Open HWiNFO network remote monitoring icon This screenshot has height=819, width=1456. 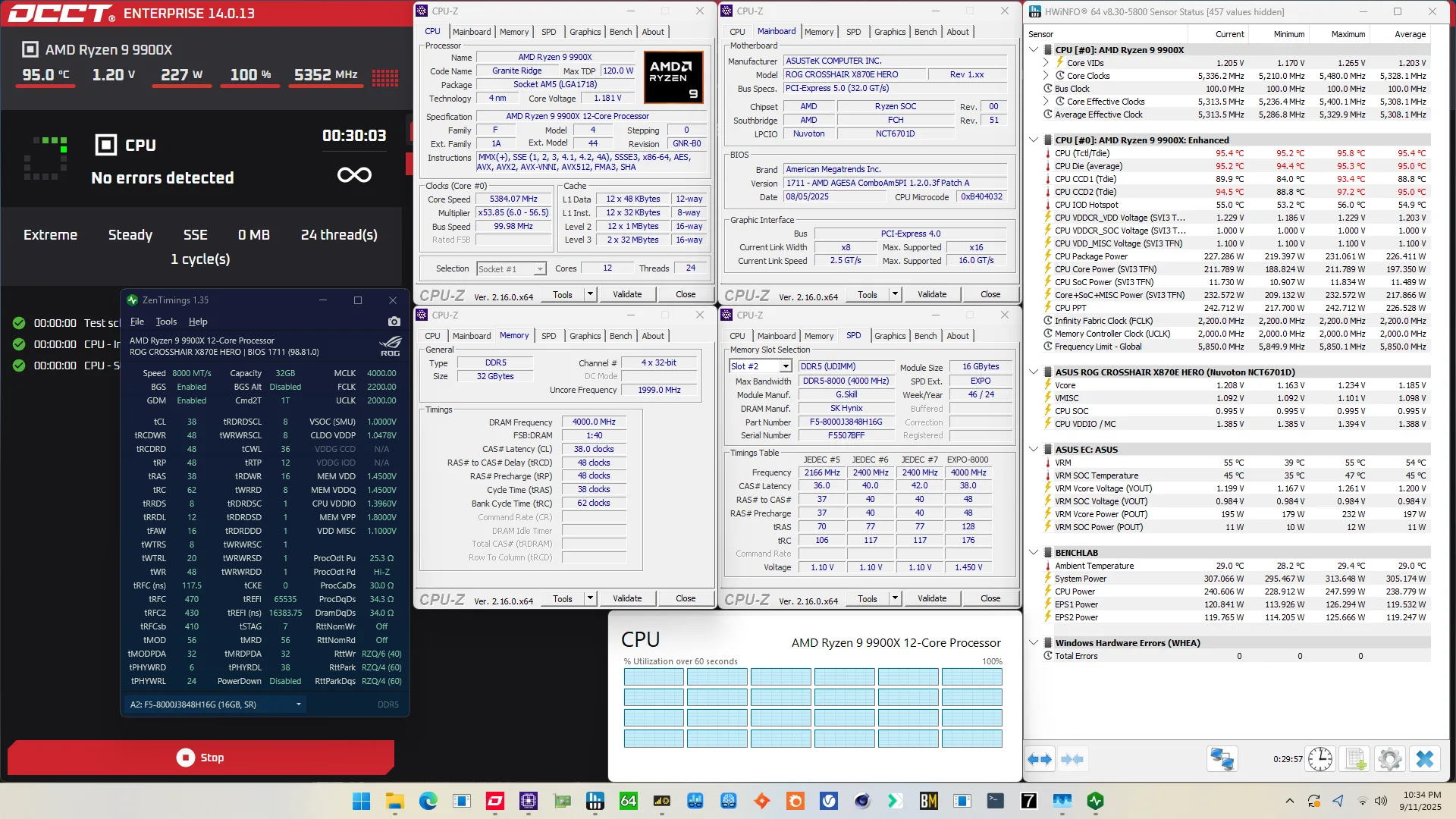(x=1222, y=759)
